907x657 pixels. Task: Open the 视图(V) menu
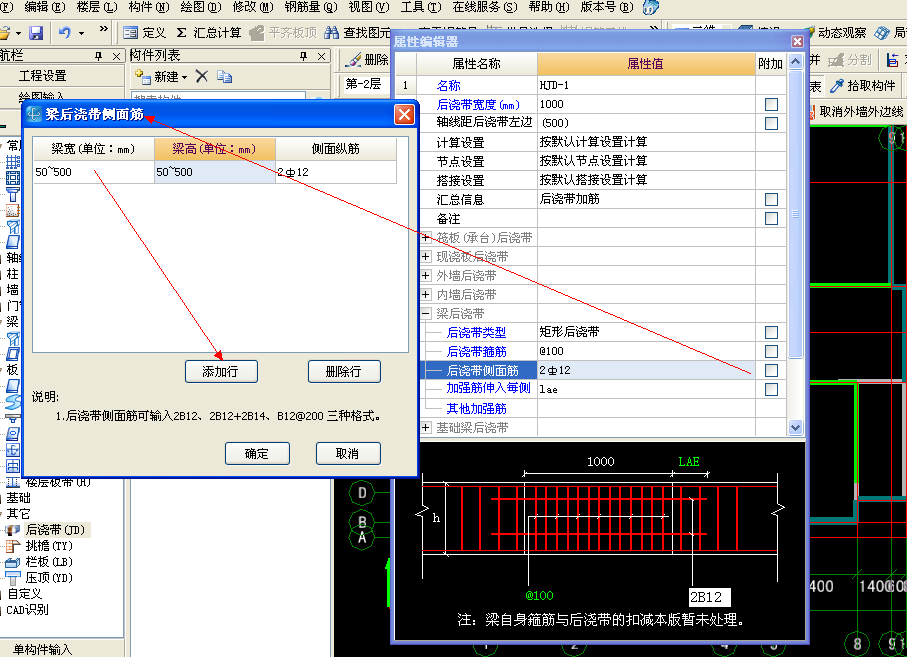click(x=369, y=7)
